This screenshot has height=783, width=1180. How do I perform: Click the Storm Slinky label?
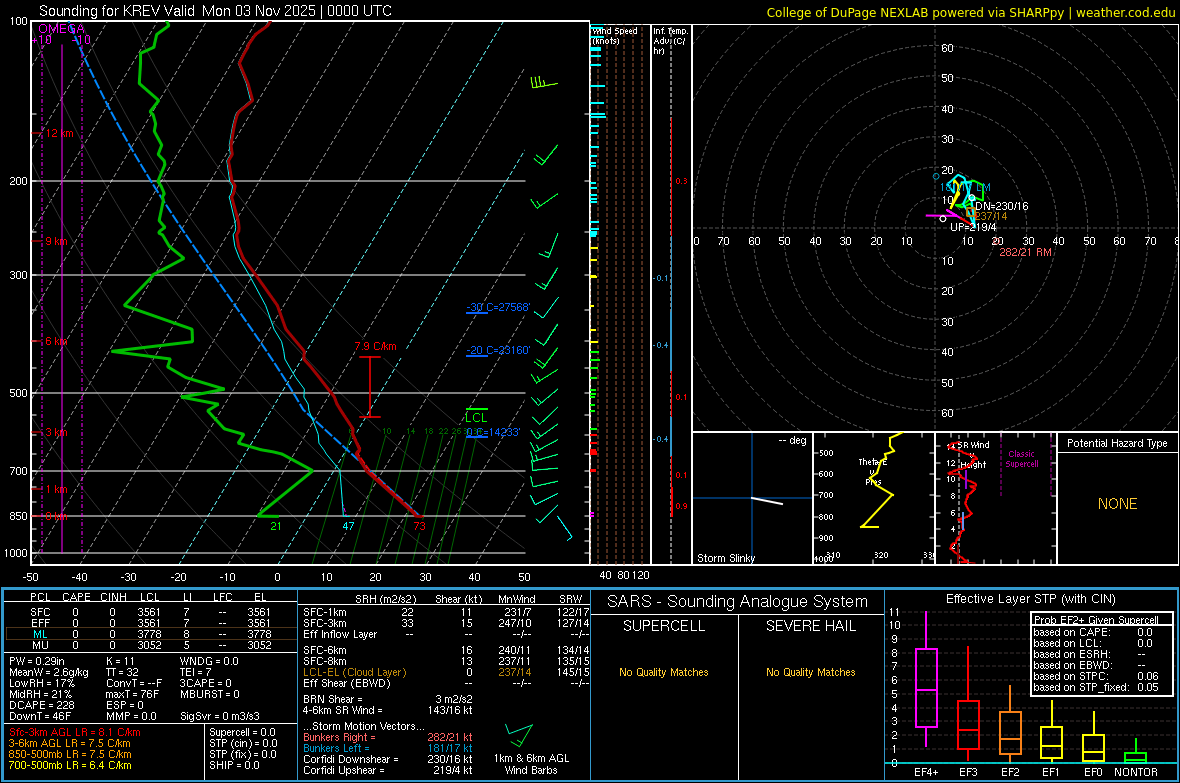click(725, 558)
